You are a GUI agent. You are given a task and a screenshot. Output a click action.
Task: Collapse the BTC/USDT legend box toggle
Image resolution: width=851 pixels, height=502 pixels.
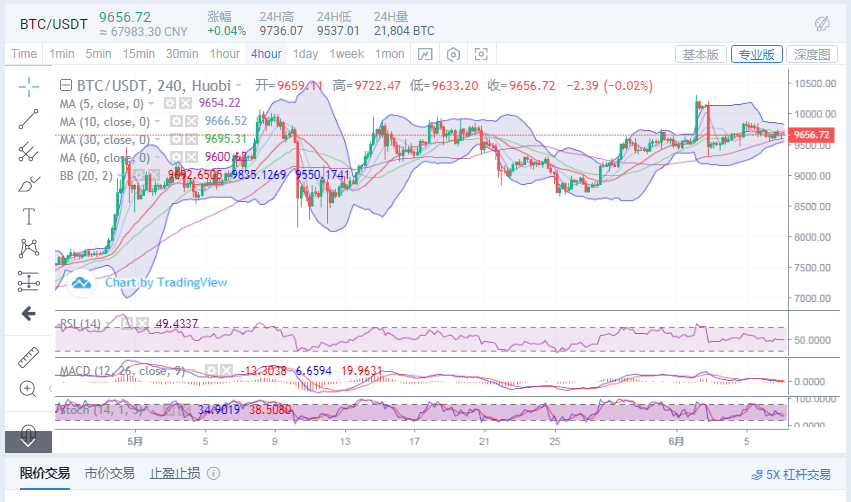tap(66, 85)
